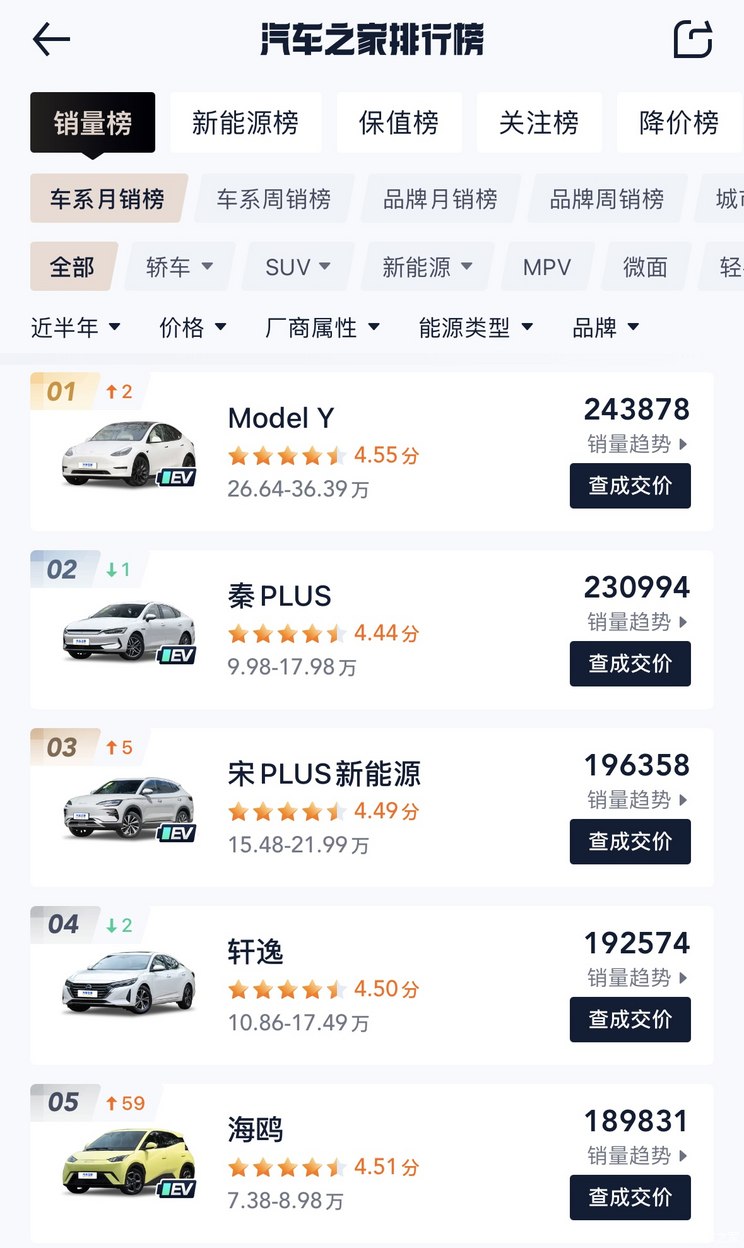The image size is (744, 1248).
Task: Click the back arrow at top left
Action: pos(50,39)
